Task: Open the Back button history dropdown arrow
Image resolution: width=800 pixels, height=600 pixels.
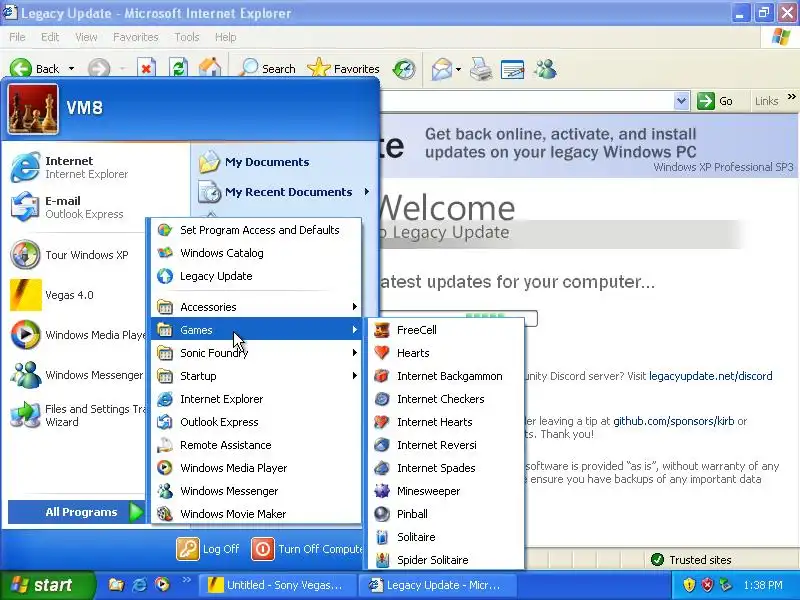Action: point(71,68)
